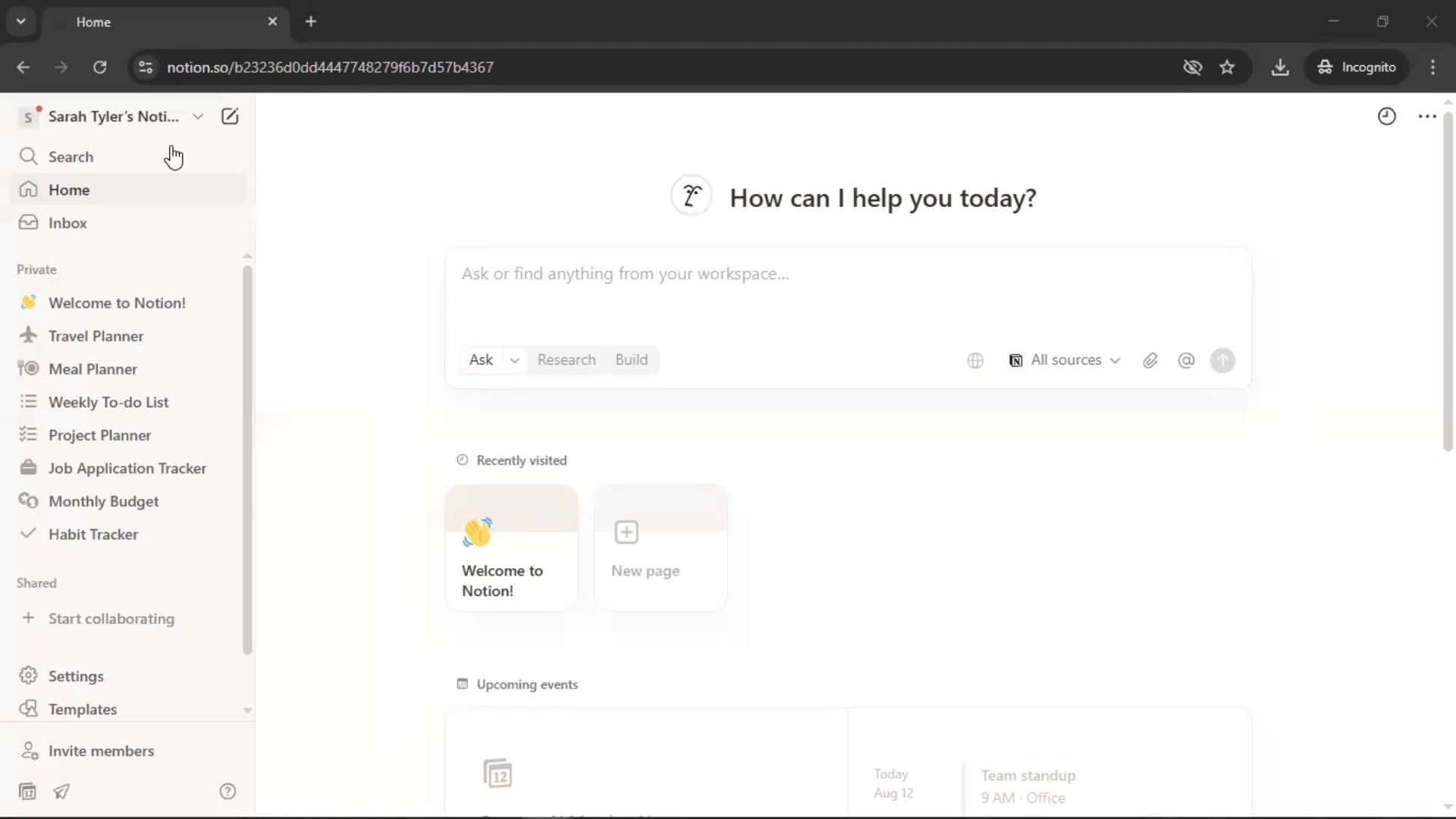Toggle the third-party cookies eye icon
1456x819 pixels.
click(1192, 67)
